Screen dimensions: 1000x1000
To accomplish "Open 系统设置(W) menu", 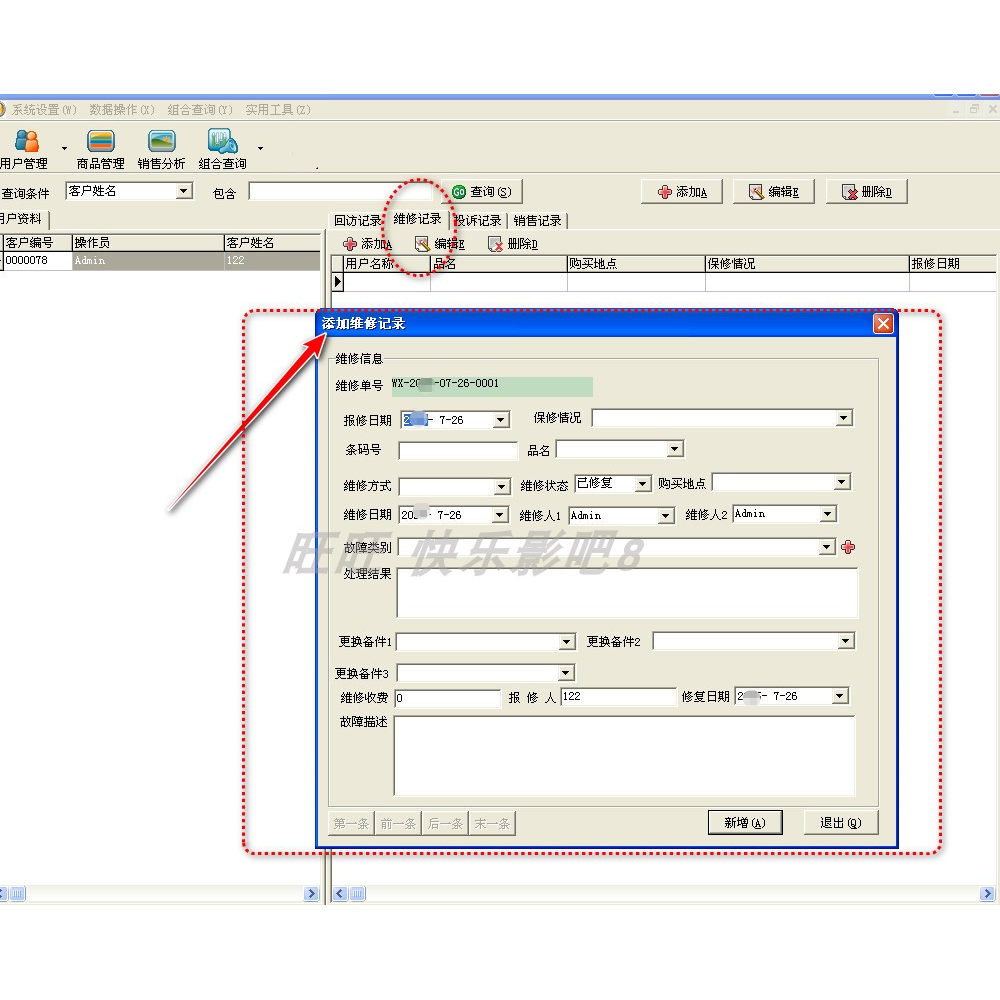I will point(44,110).
